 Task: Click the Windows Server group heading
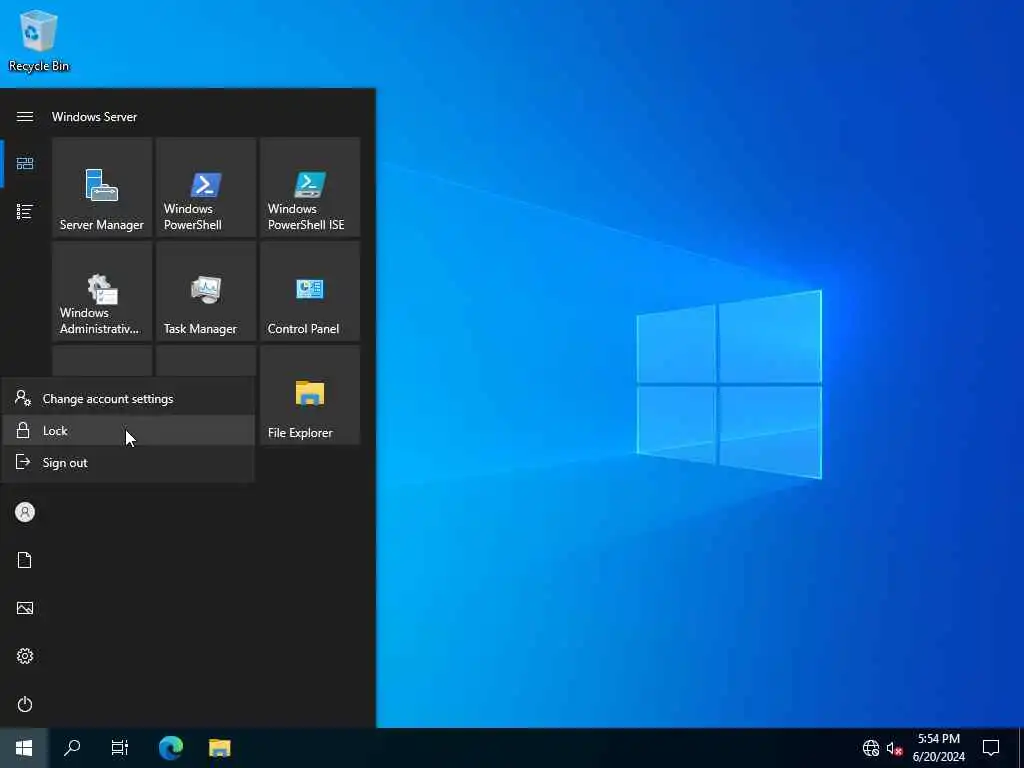(95, 117)
